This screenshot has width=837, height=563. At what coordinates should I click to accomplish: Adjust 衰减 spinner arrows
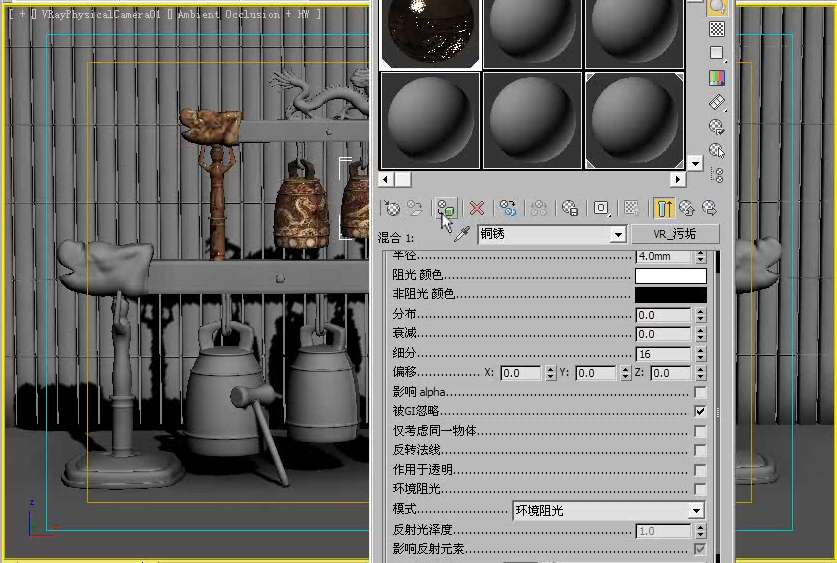point(700,335)
